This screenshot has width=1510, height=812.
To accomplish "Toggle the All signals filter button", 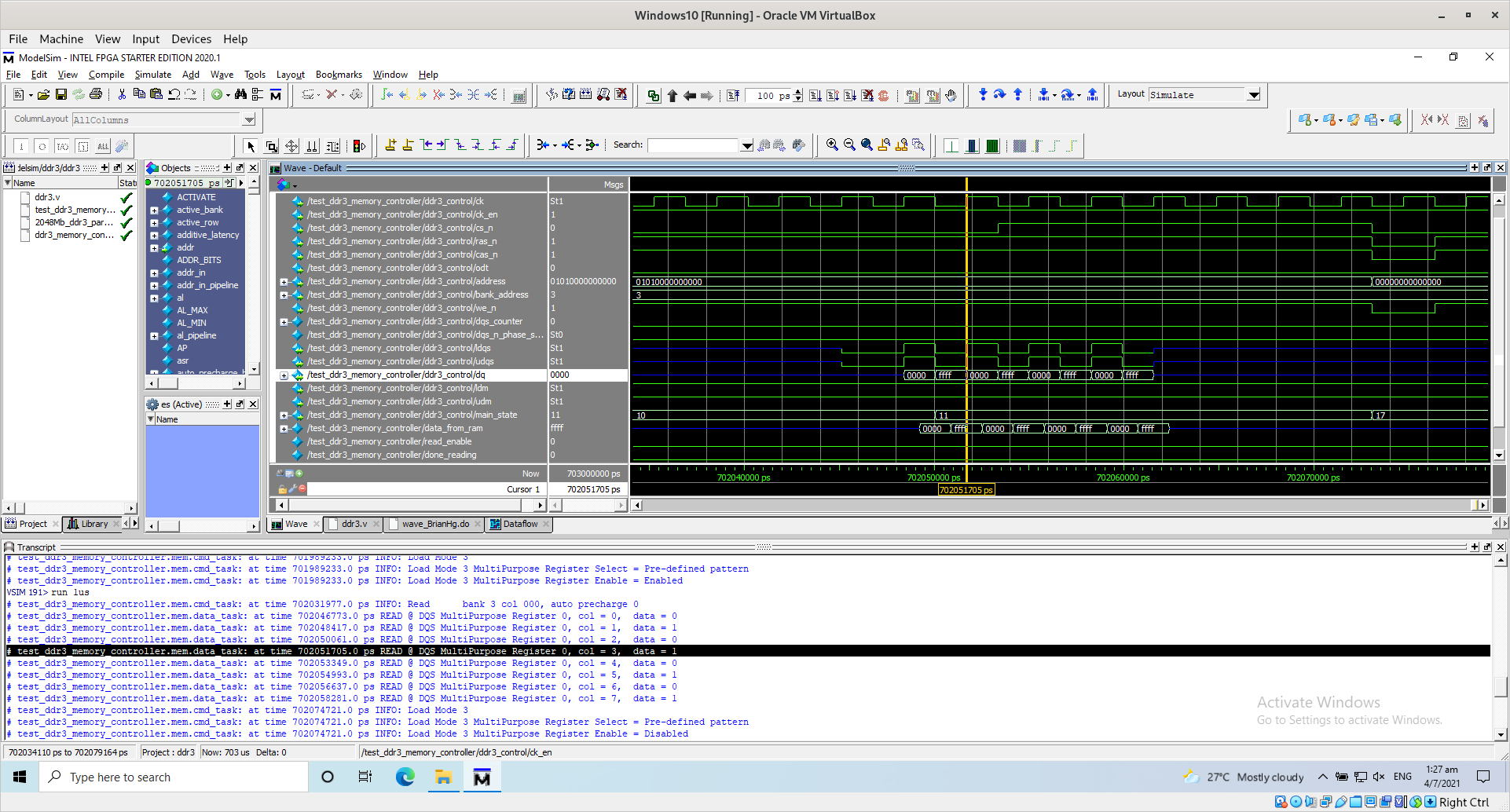I will pos(103,146).
